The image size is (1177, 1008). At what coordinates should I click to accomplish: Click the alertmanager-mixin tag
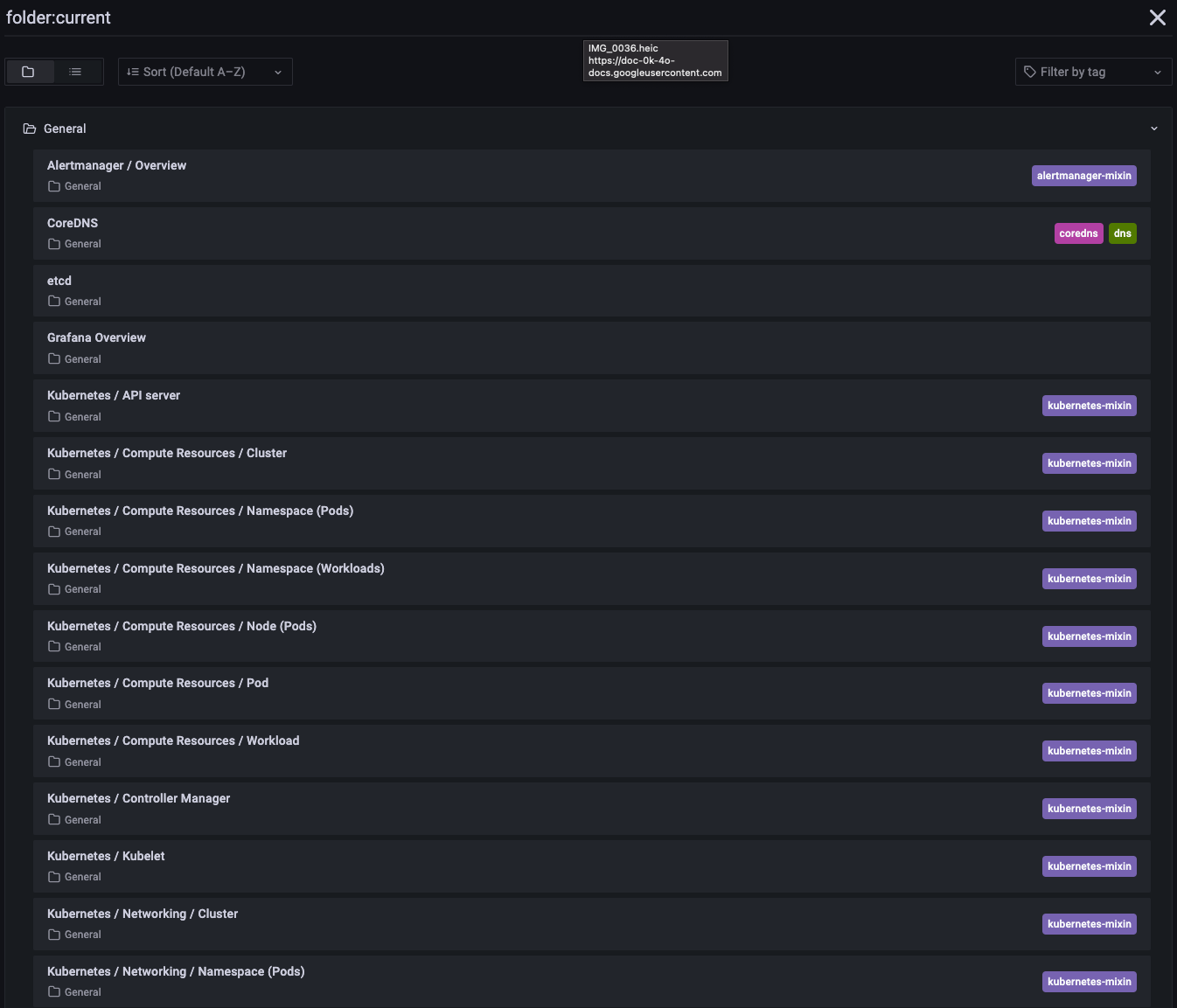(x=1083, y=176)
